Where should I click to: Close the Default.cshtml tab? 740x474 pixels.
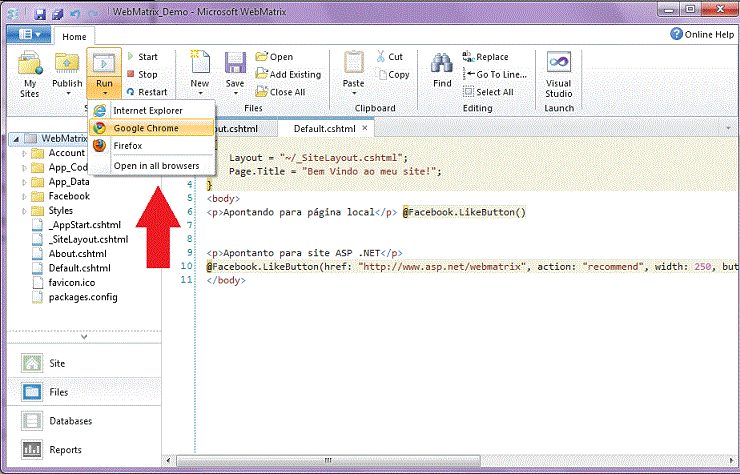(365, 128)
